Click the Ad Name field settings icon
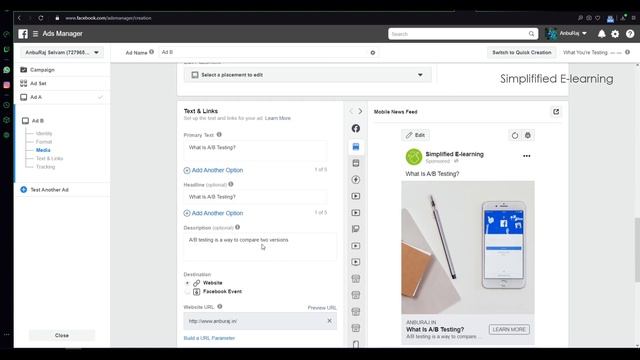 pos(373,53)
